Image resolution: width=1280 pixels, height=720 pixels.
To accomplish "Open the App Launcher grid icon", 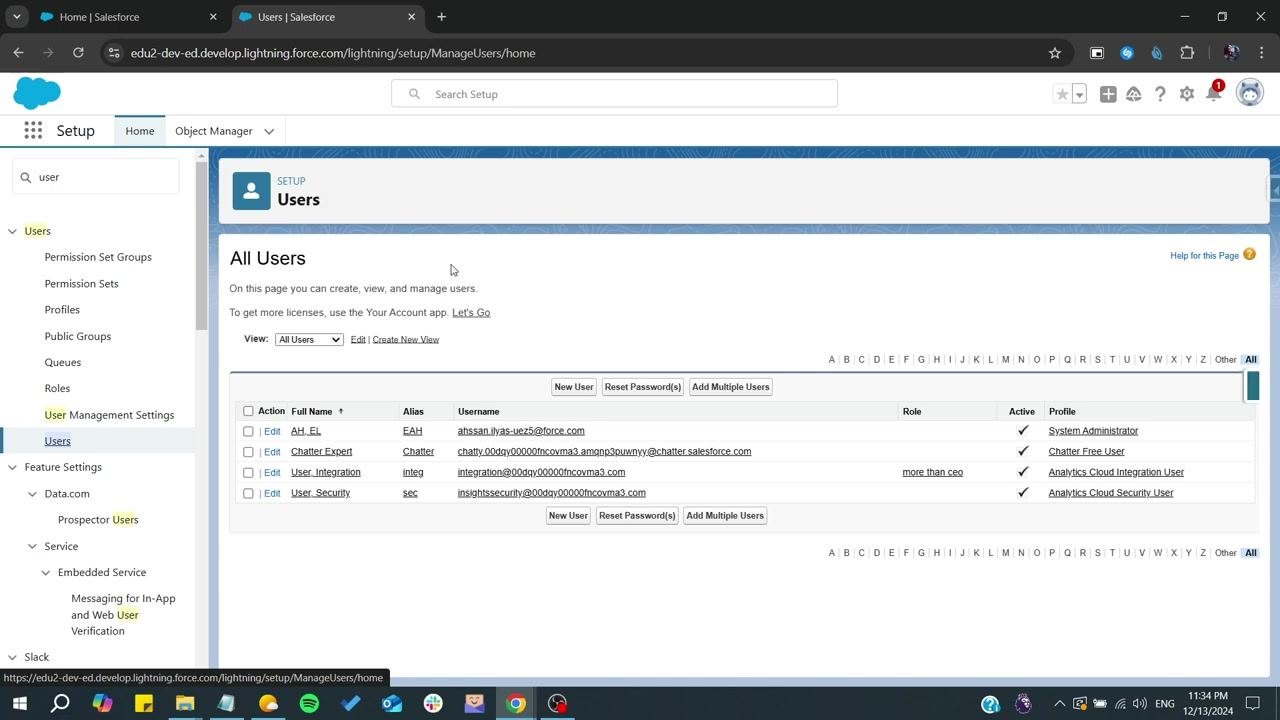I will coord(33,131).
